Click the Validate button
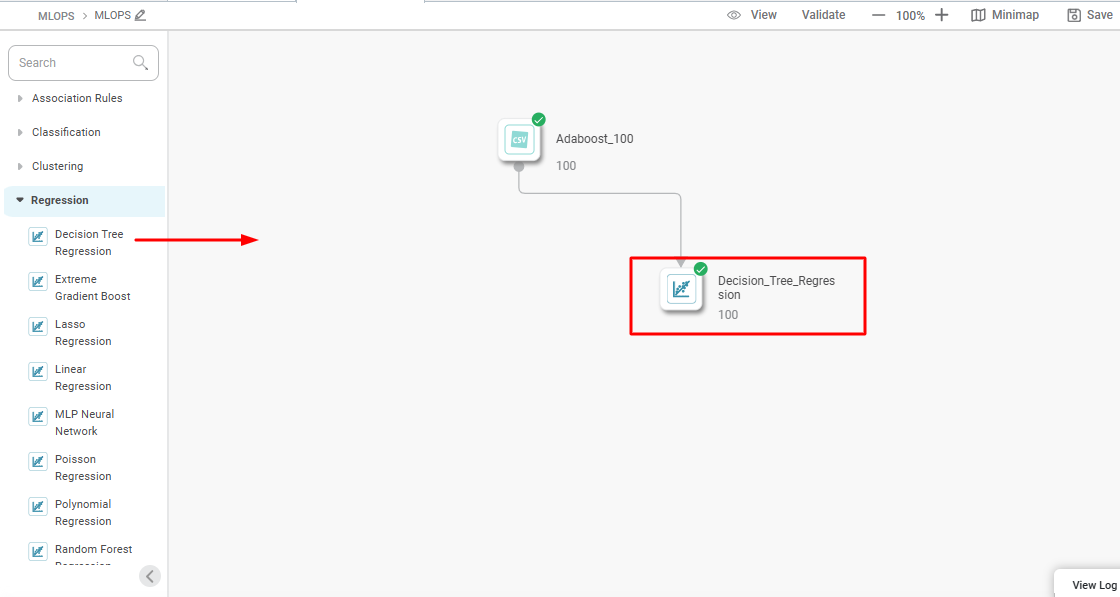Viewport: 1120px width, 597px height. (823, 15)
